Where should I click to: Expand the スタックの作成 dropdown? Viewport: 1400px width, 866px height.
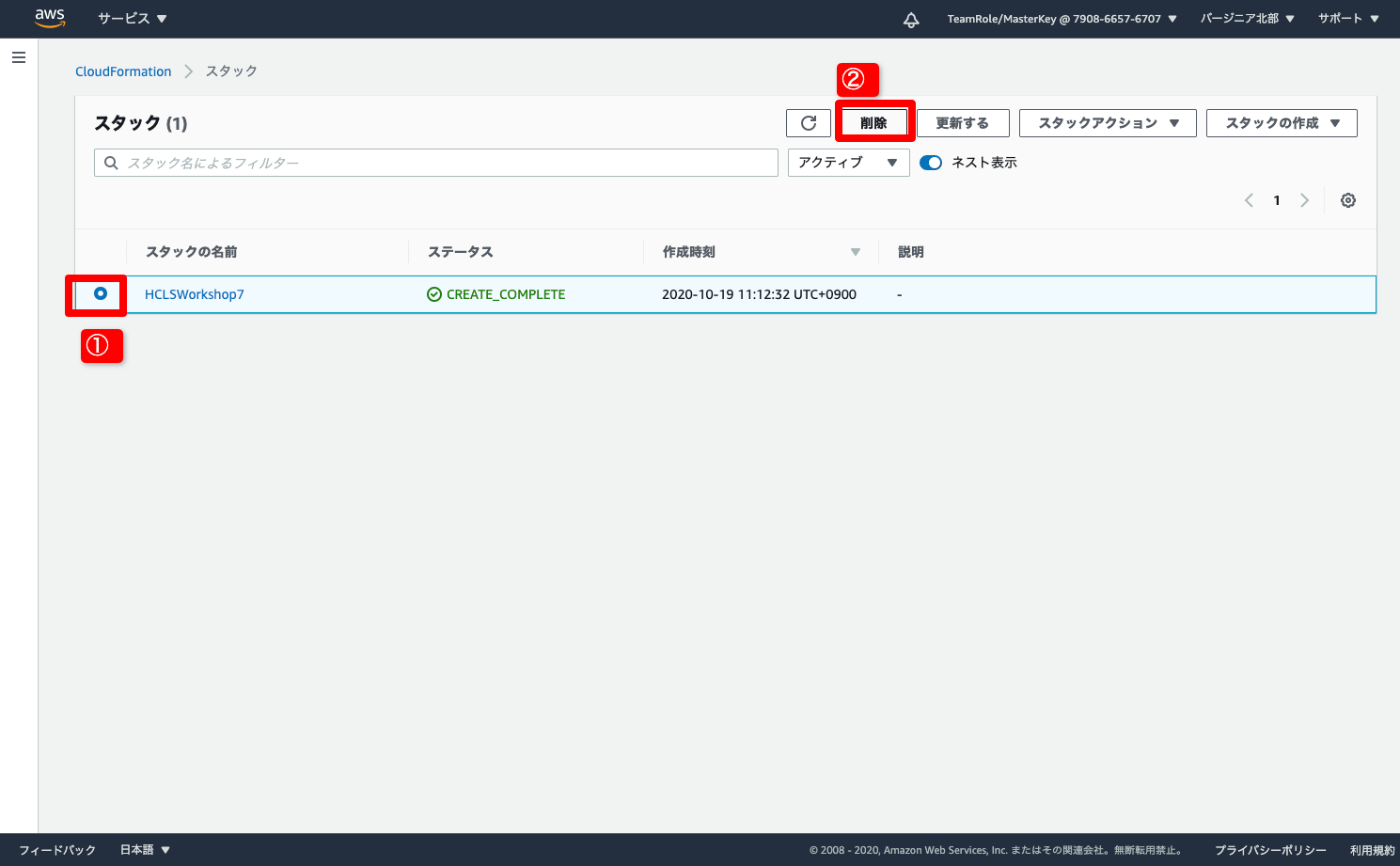1282,123
